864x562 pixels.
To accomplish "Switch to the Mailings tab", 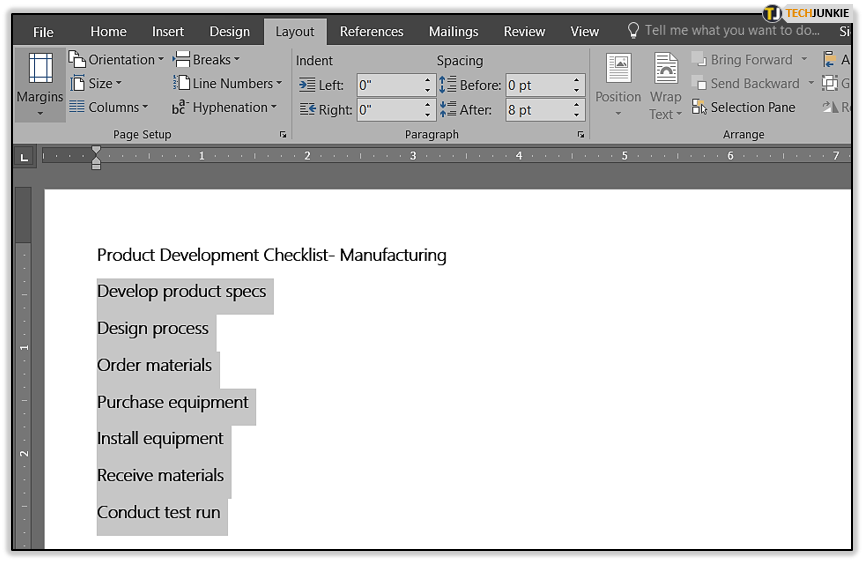I will (x=453, y=31).
